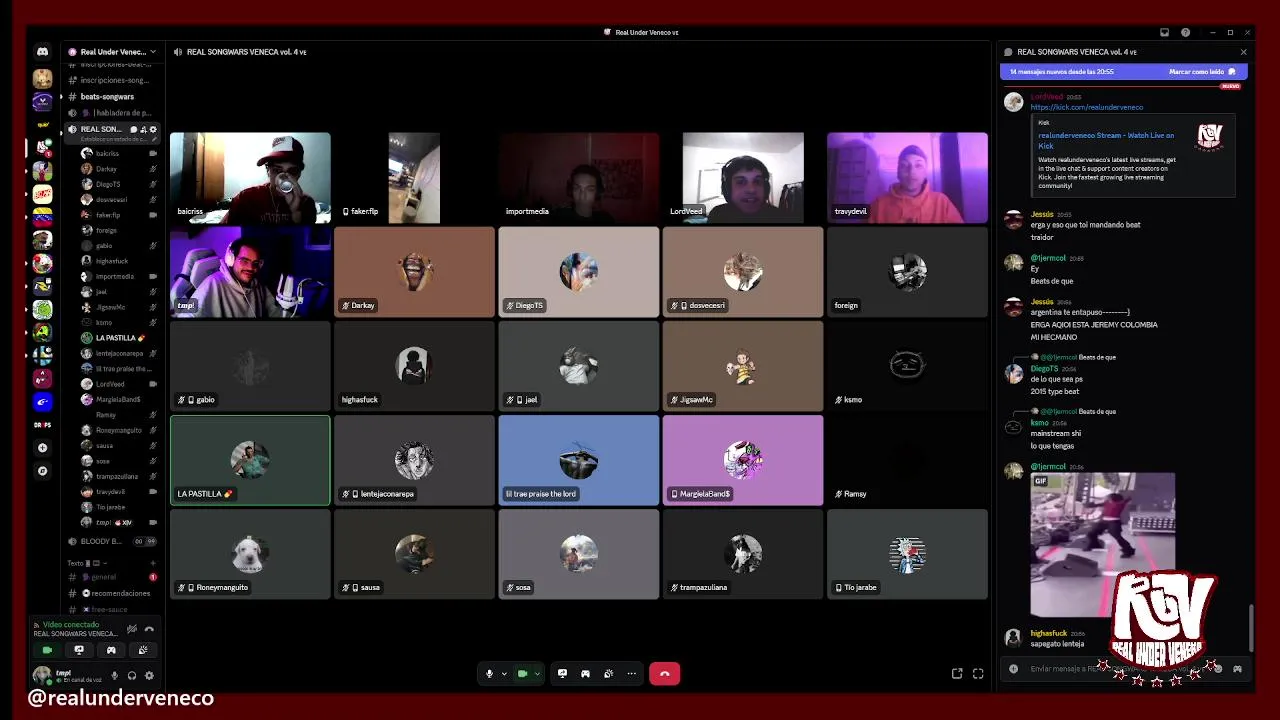This screenshot has width=1280, height=720.
Task: Open realunderveneco Stream Watch Live on Kick title
Action: click(1106, 140)
